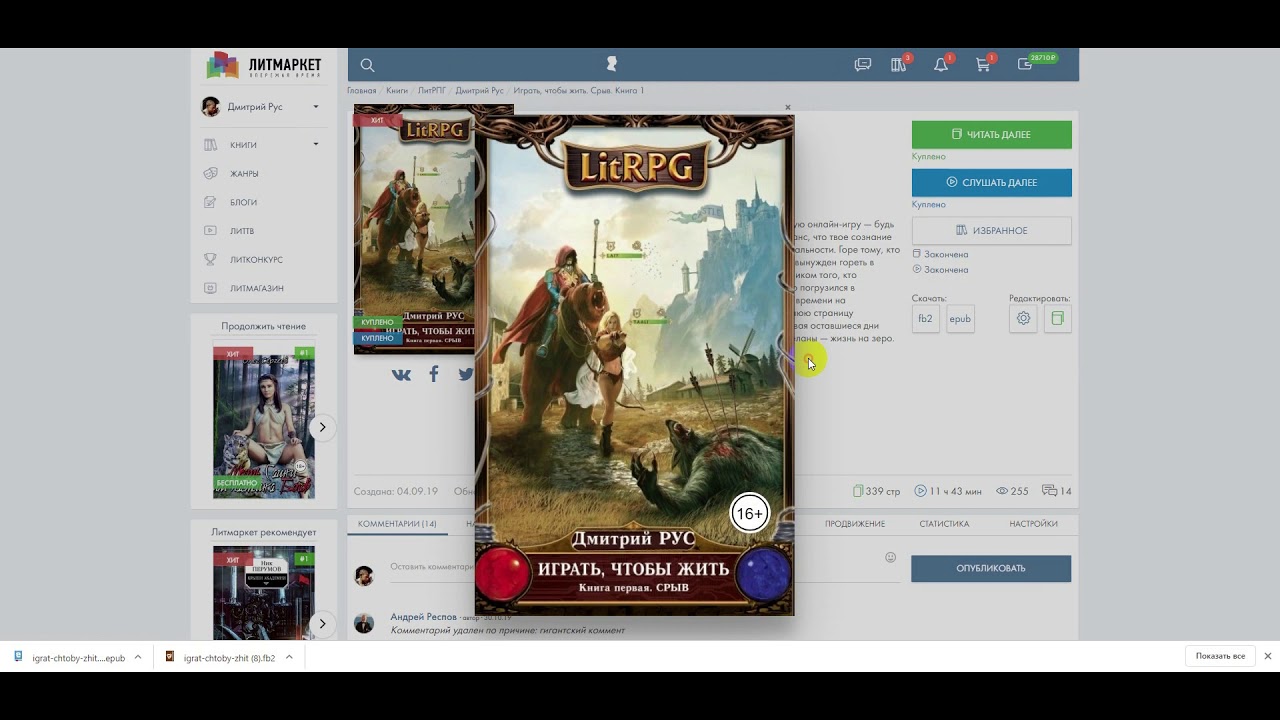Go to Главная breadcrumb link
Viewport: 1280px width, 720px height.
click(x=362, y=90)
